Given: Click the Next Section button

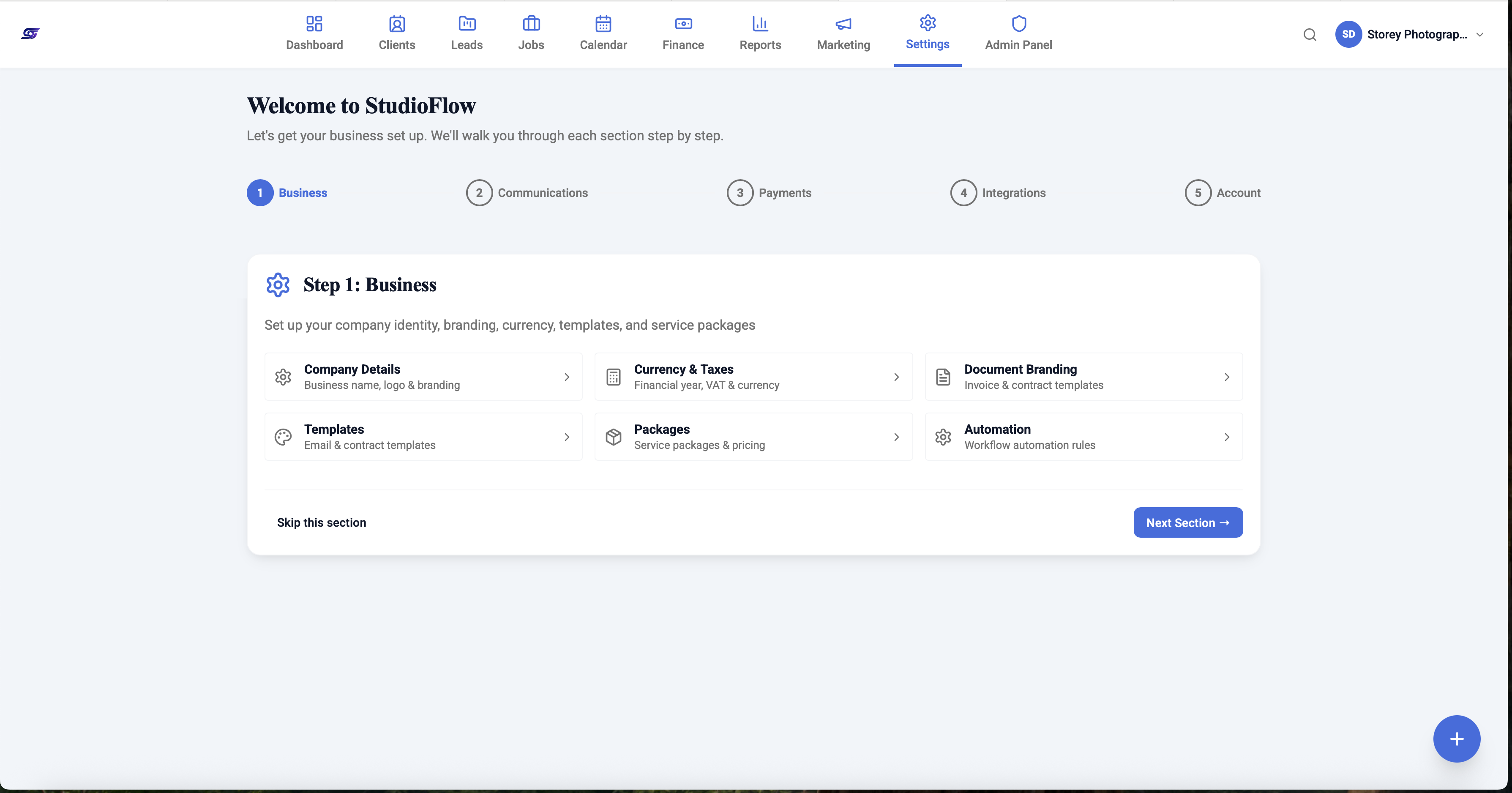Looking at the screenshot, I should [x=1187, y=522].
